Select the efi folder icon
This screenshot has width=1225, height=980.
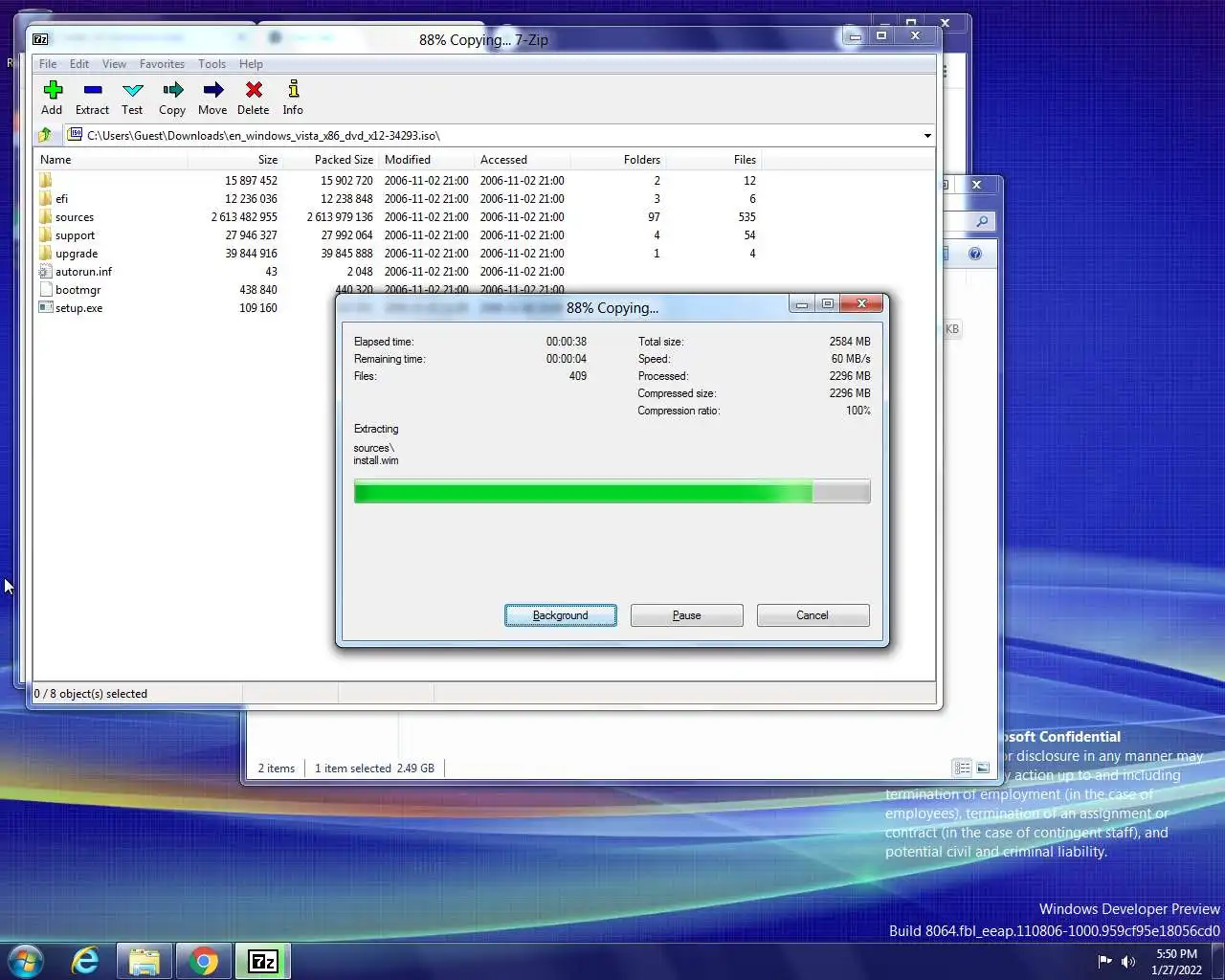click(45, 199)
